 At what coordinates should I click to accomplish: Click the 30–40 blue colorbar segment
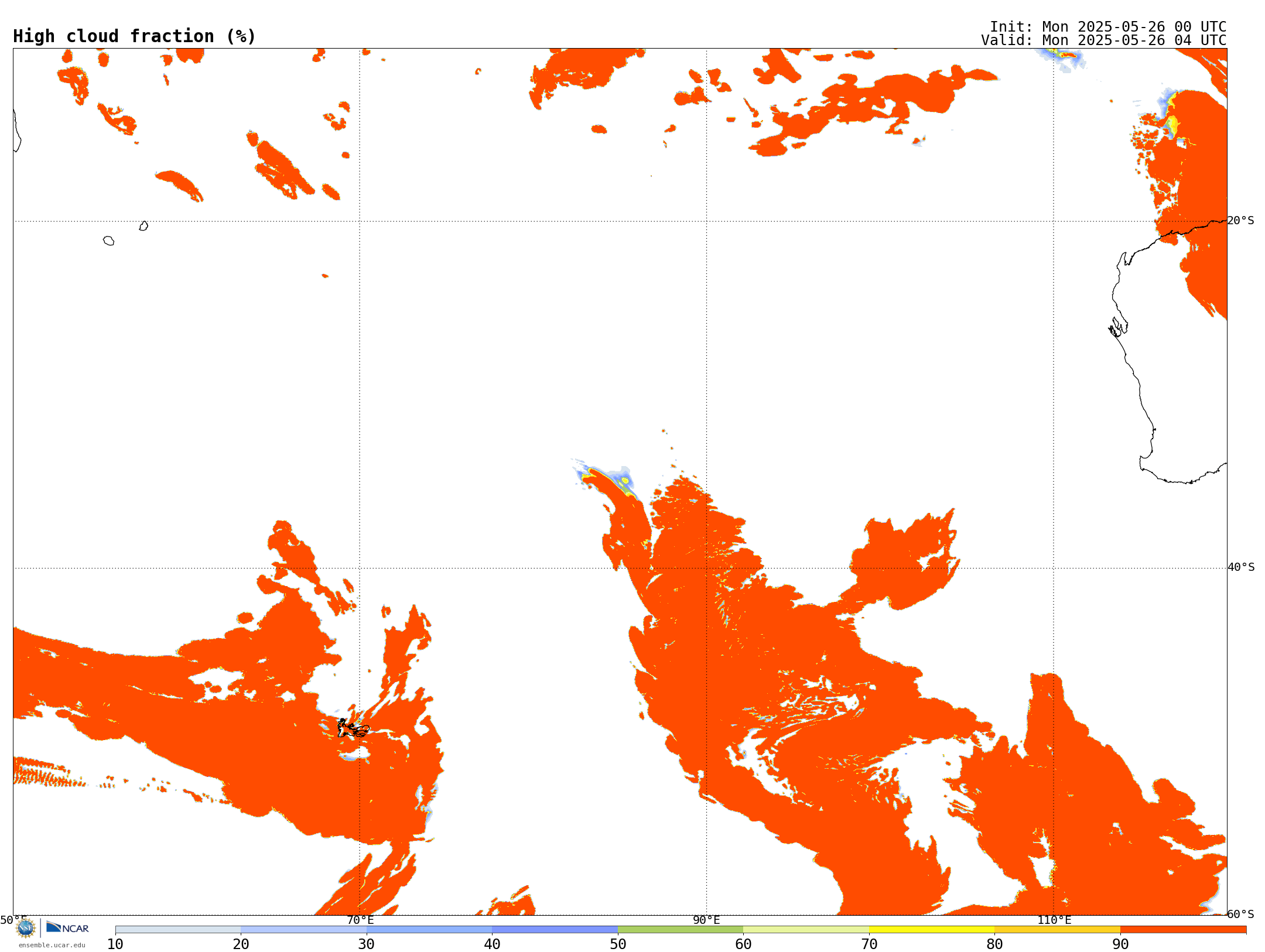pyautogui.click(x=429, y=930)
